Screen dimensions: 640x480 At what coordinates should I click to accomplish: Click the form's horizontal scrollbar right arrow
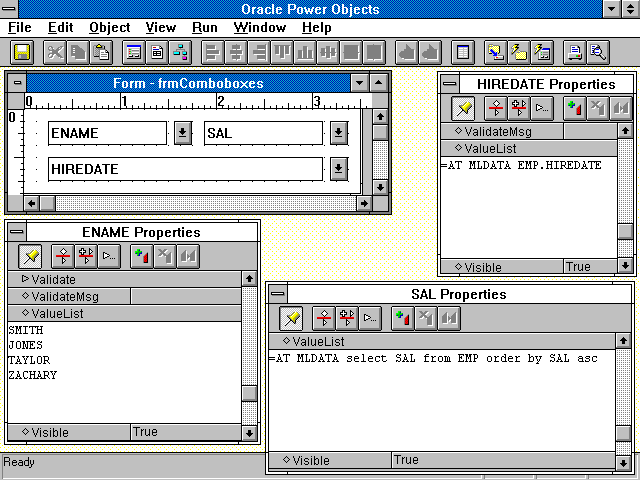coord(362,203)
